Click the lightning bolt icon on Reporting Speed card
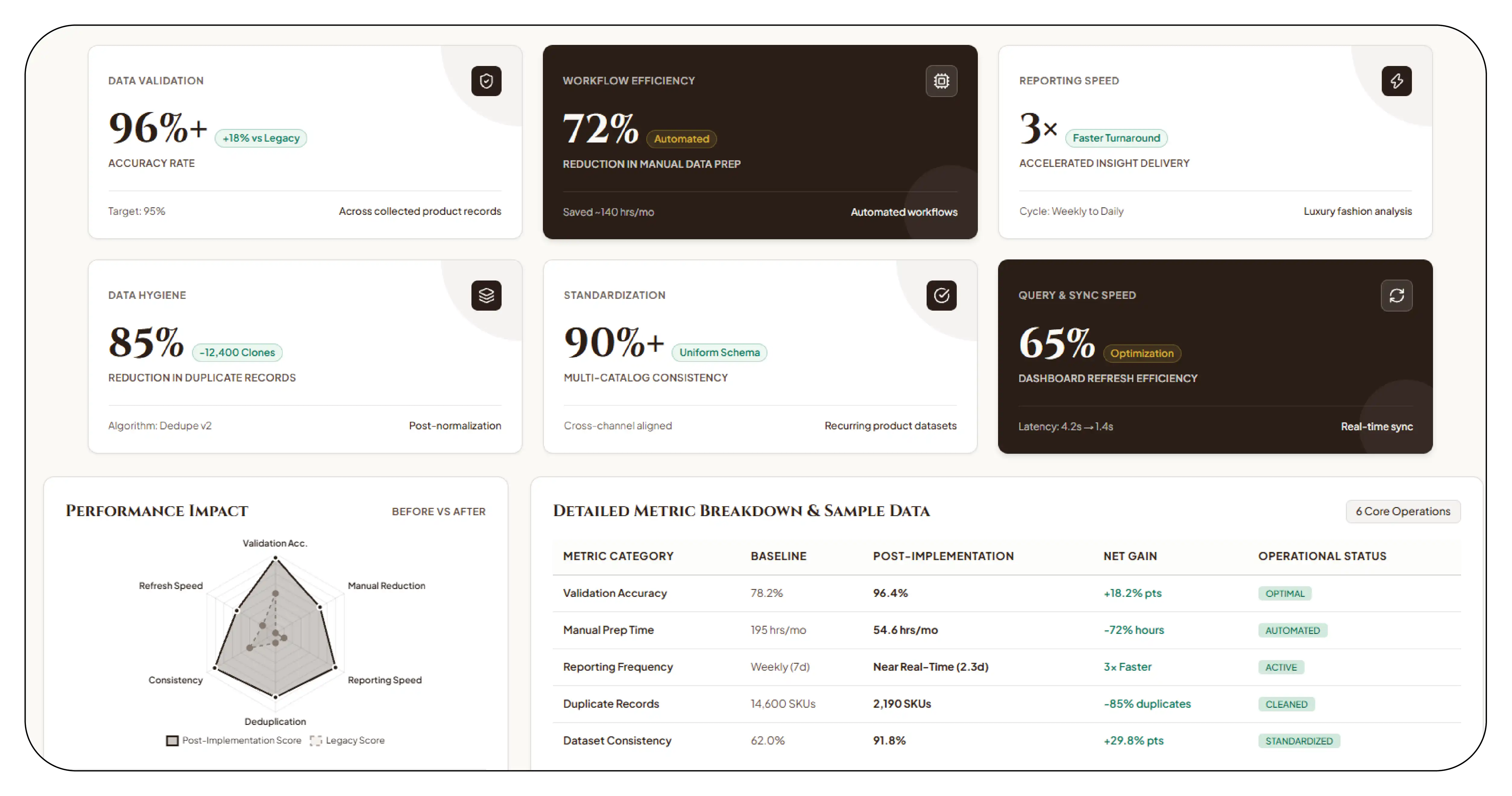Viewport: 1512px width, 796px height. point(1396,81)
